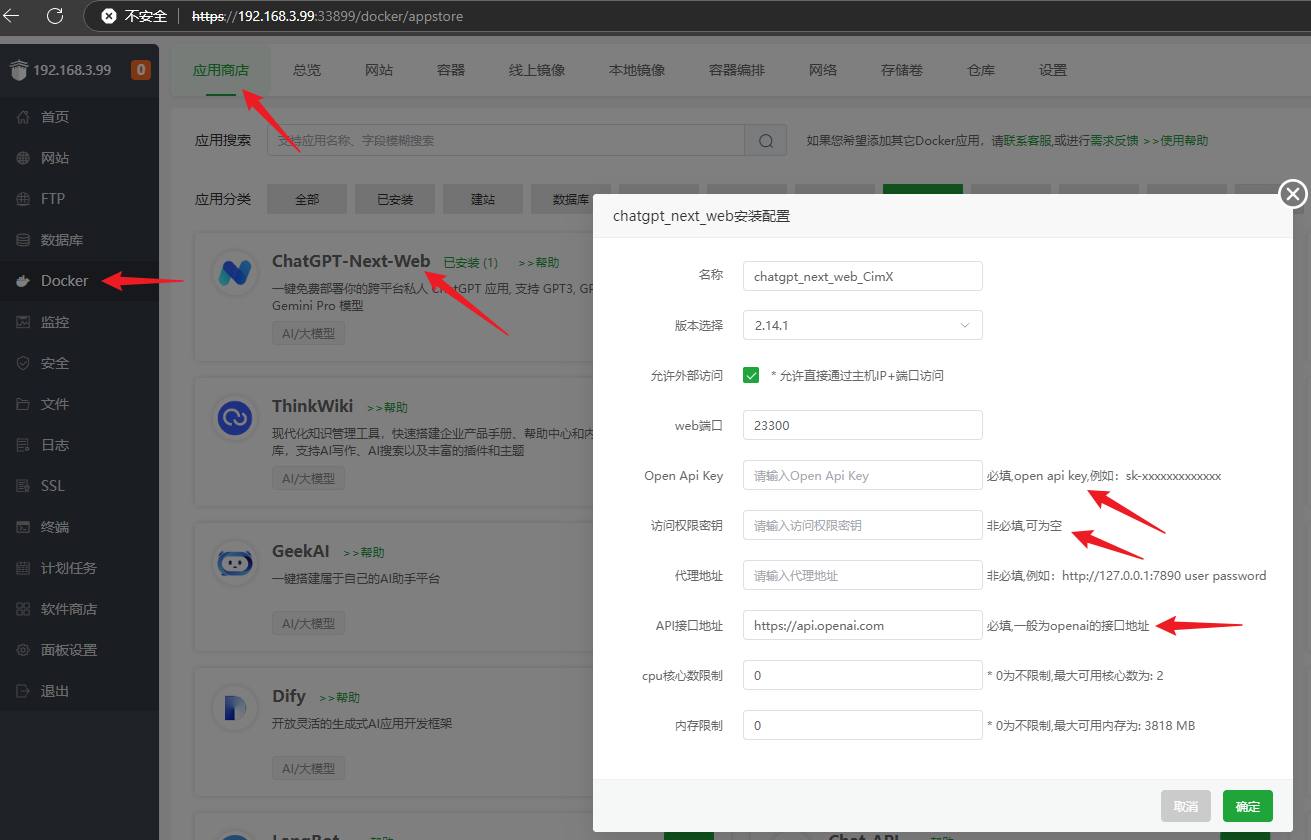Select the 已安装 category filter

click(395, 199)
